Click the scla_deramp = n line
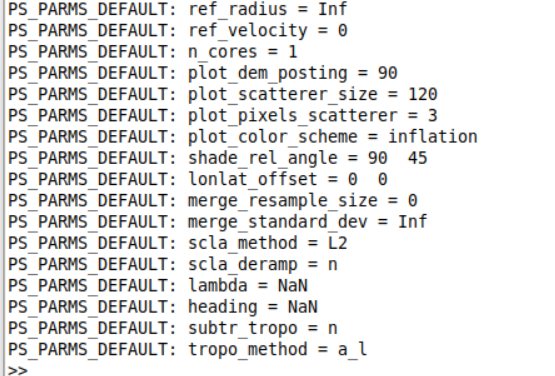 pos(173,264)
